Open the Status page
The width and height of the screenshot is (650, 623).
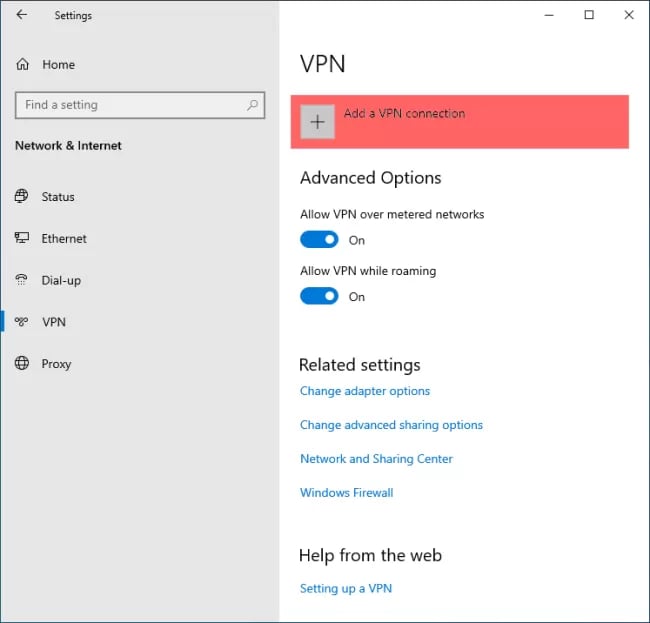click(58, 196)
